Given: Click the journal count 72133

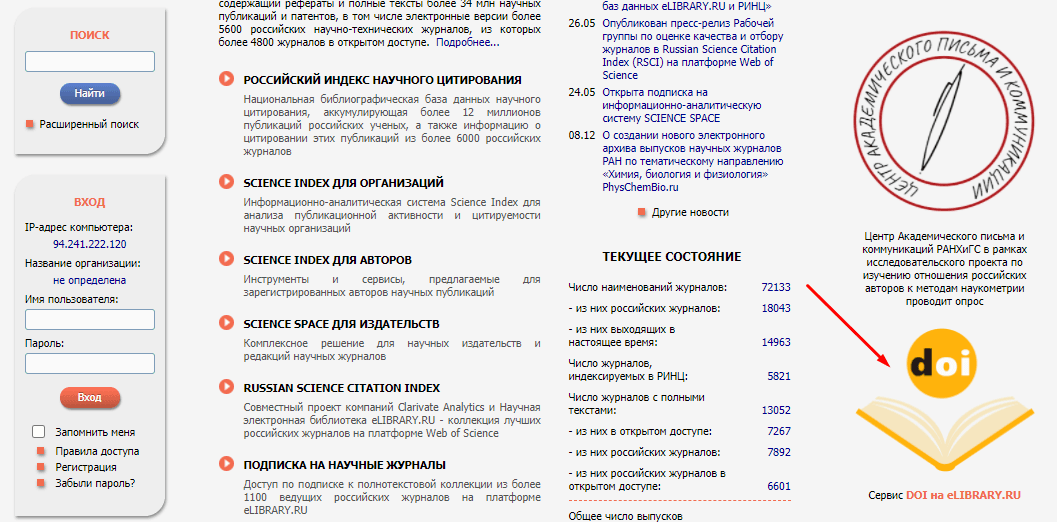Looking at the screenshot, I should 776,287.
